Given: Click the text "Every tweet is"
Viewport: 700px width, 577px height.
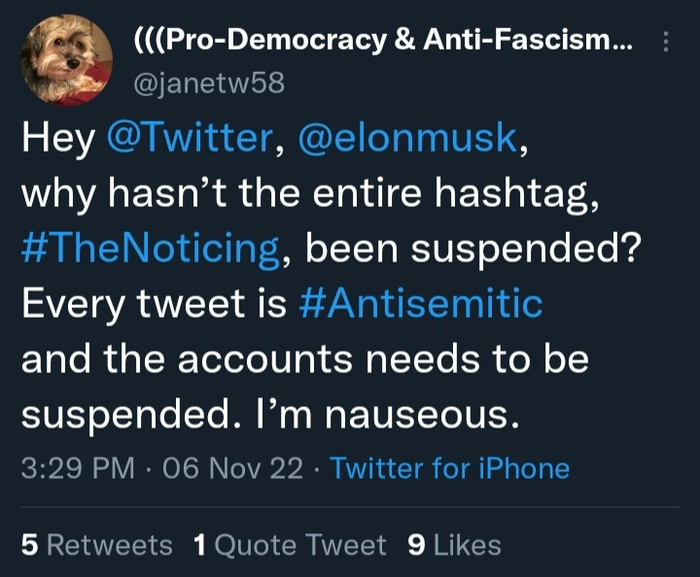Looking at the screenshot, I should [155, 303].
